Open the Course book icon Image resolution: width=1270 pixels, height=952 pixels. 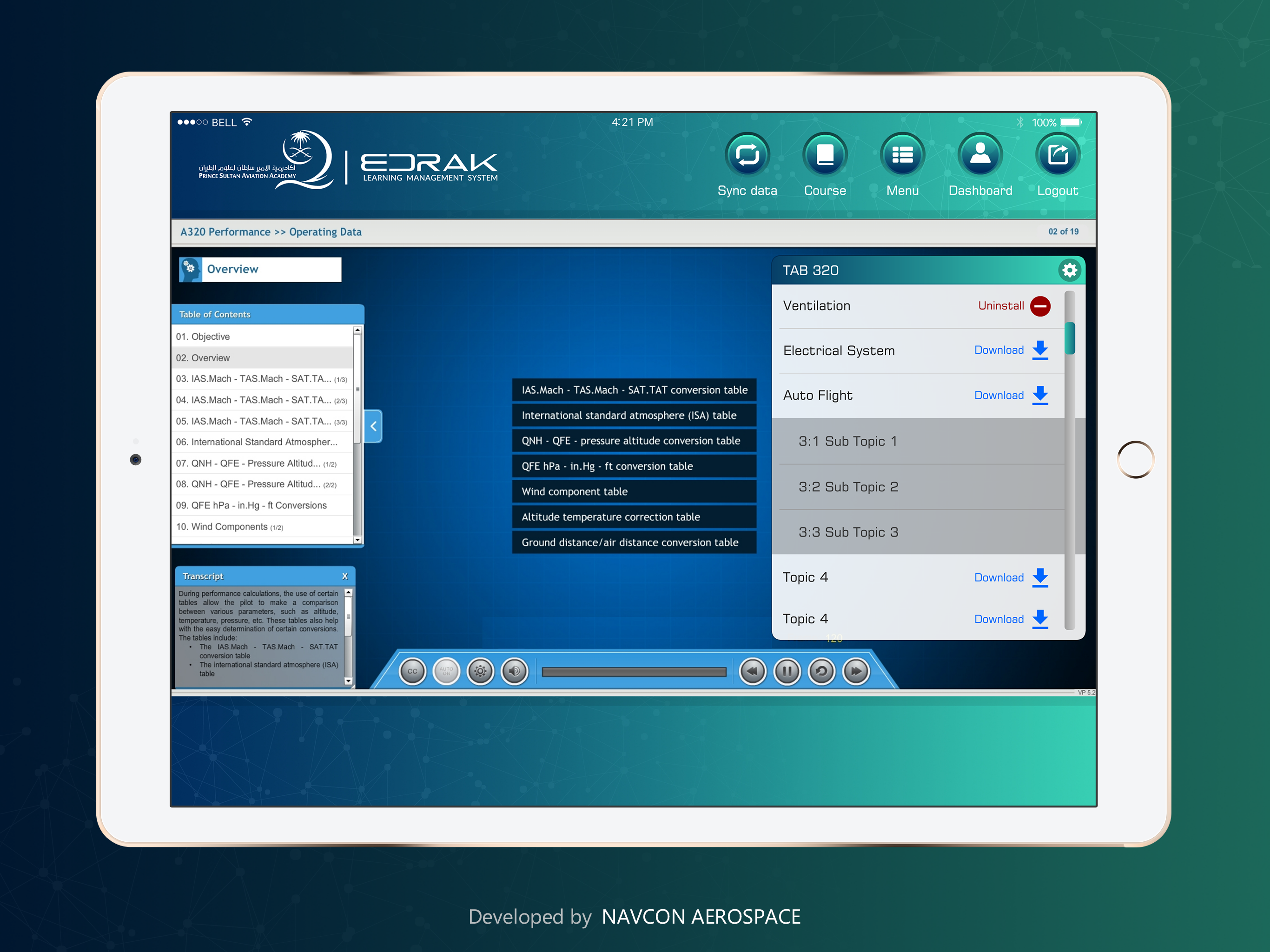coord(825,155)
